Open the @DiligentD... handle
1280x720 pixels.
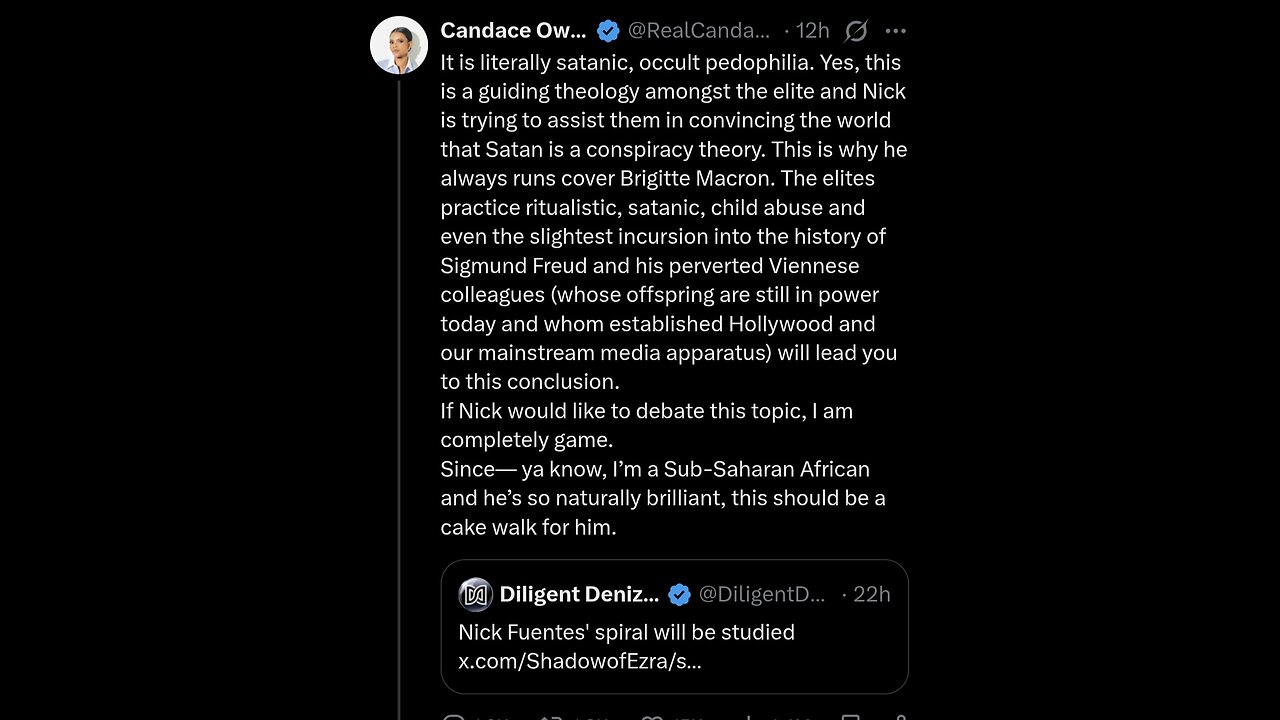(761, 594)
